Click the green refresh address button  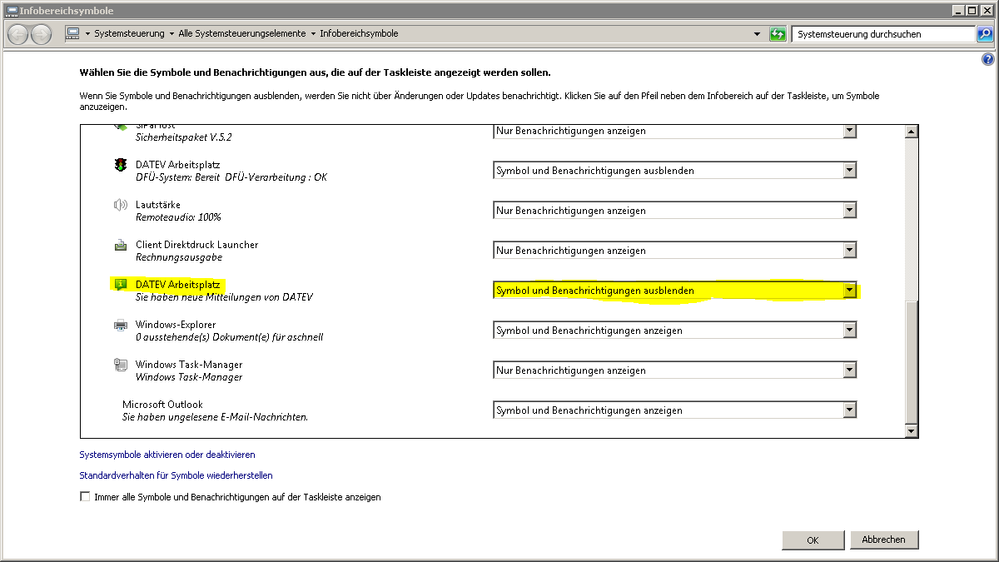(x=778, y=34)
